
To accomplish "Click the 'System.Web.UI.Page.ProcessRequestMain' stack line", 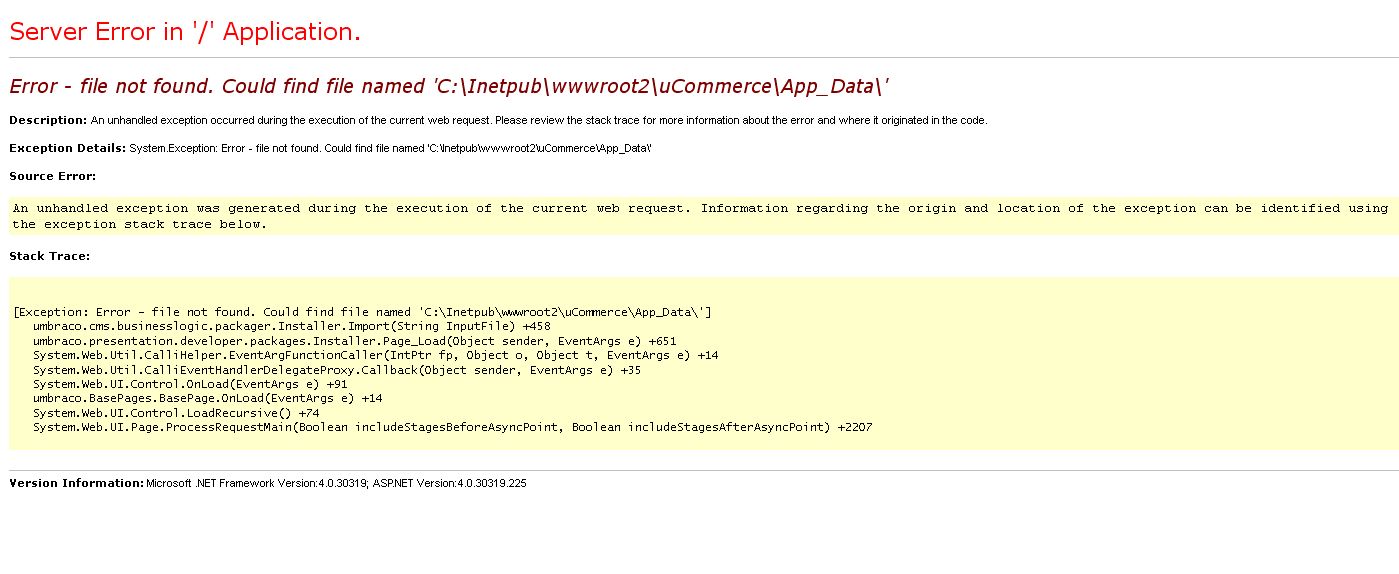I will tap(452, 427).
